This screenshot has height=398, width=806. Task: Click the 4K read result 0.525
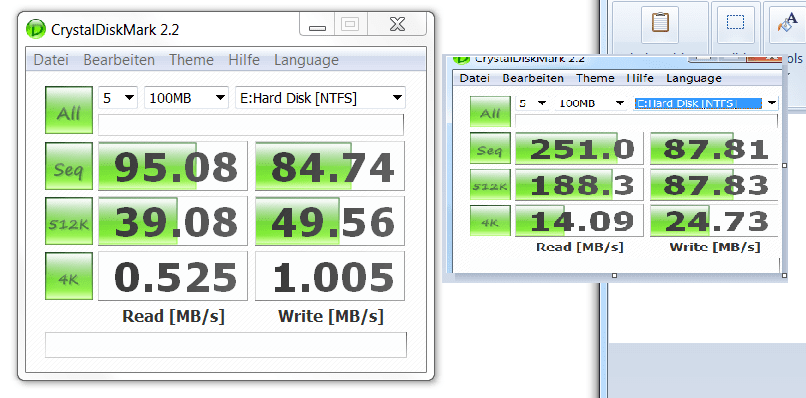point(173,276)
